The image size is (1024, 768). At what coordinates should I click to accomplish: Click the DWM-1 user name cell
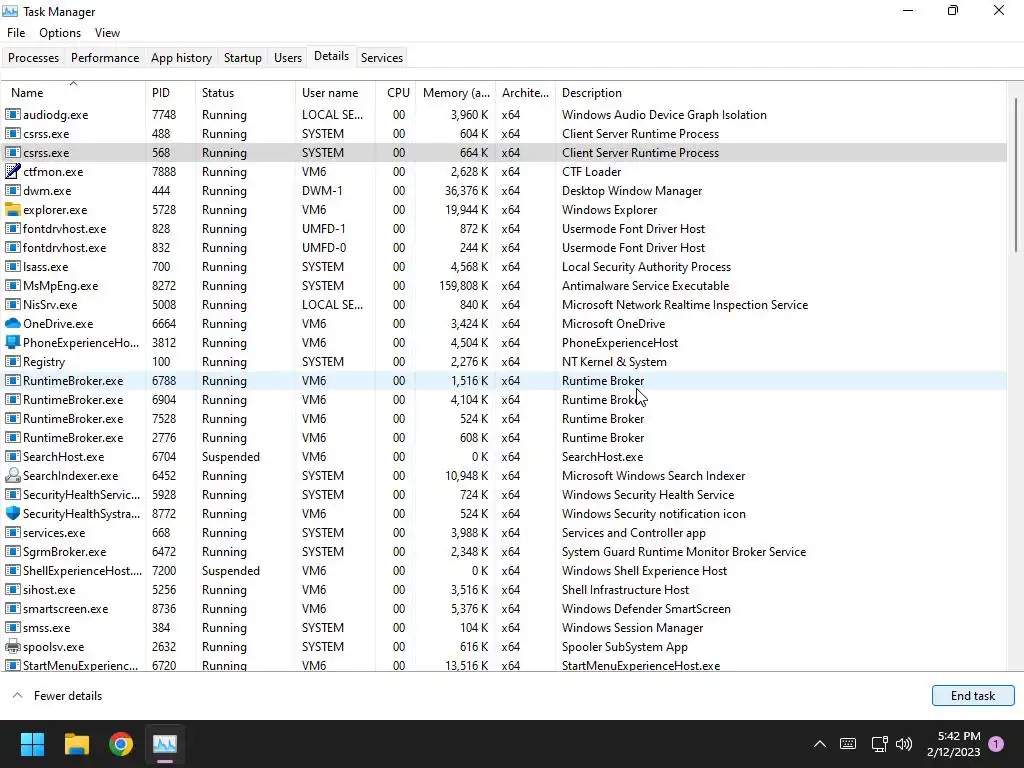pyautogui.click(x=322, y=191)
